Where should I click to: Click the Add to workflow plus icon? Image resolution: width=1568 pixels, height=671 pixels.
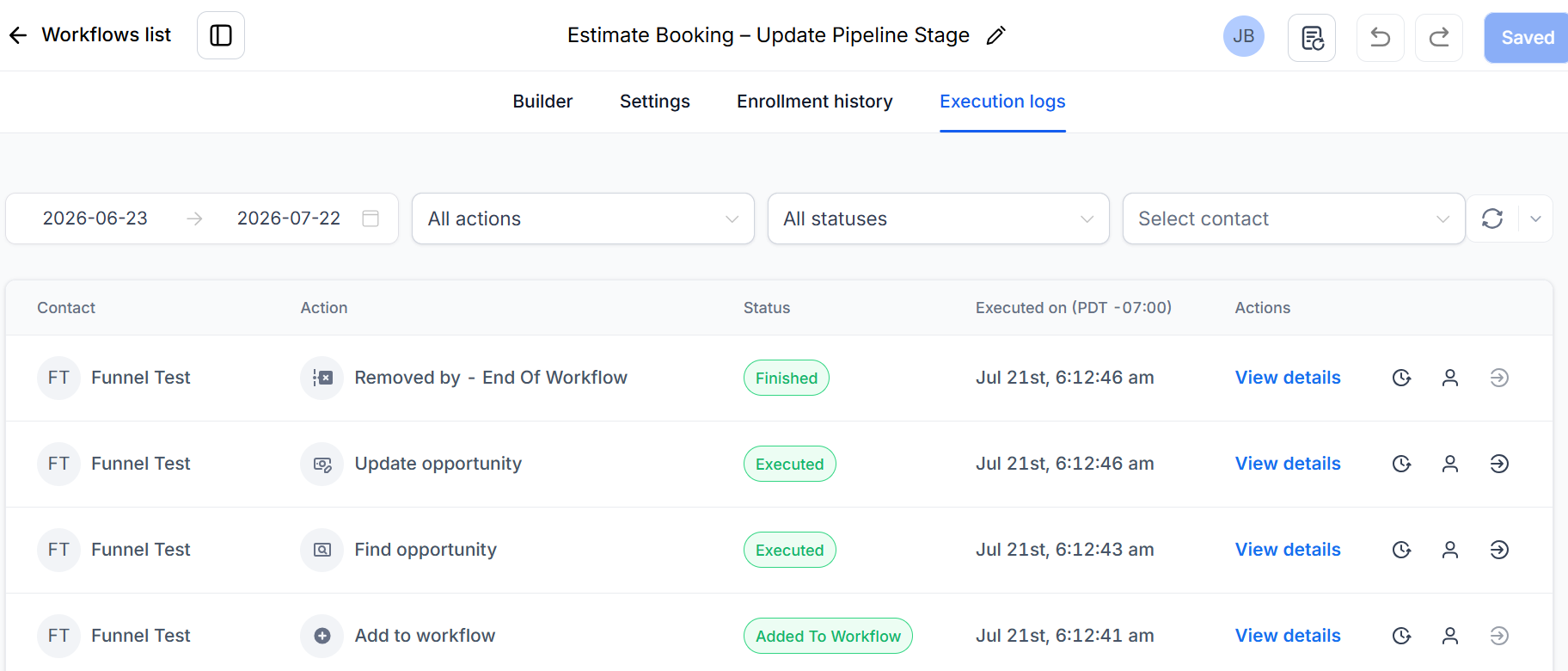[322, 636]
